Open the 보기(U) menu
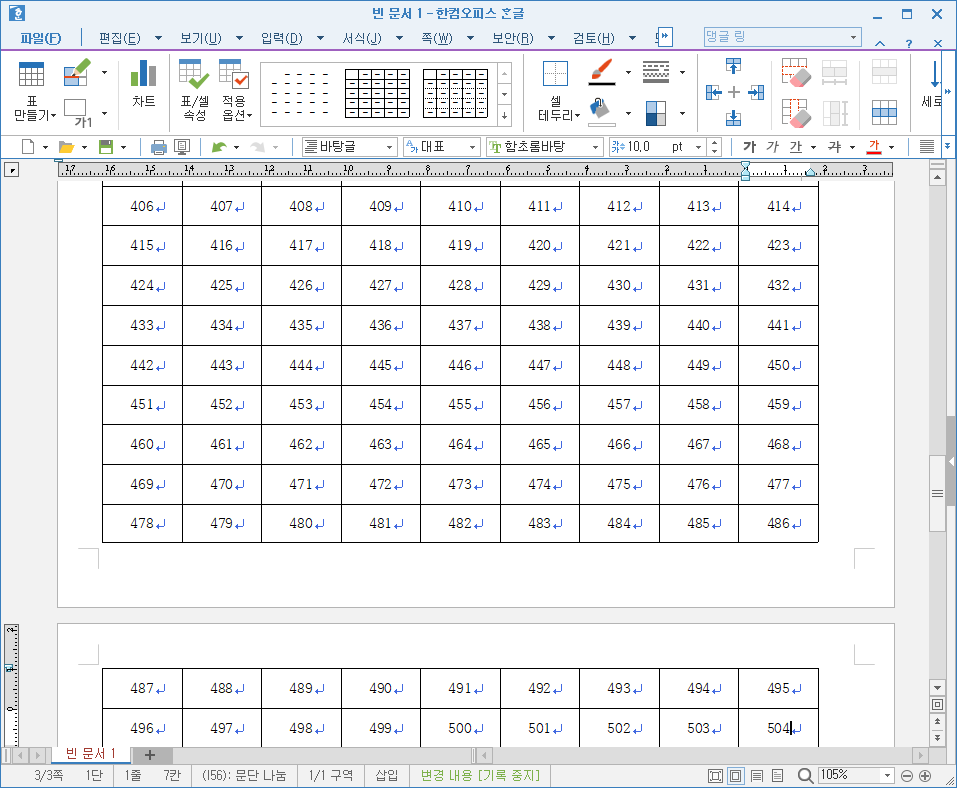Image resolution: width=957 pixels, height=788 pixels. click(x=201, y=38)
